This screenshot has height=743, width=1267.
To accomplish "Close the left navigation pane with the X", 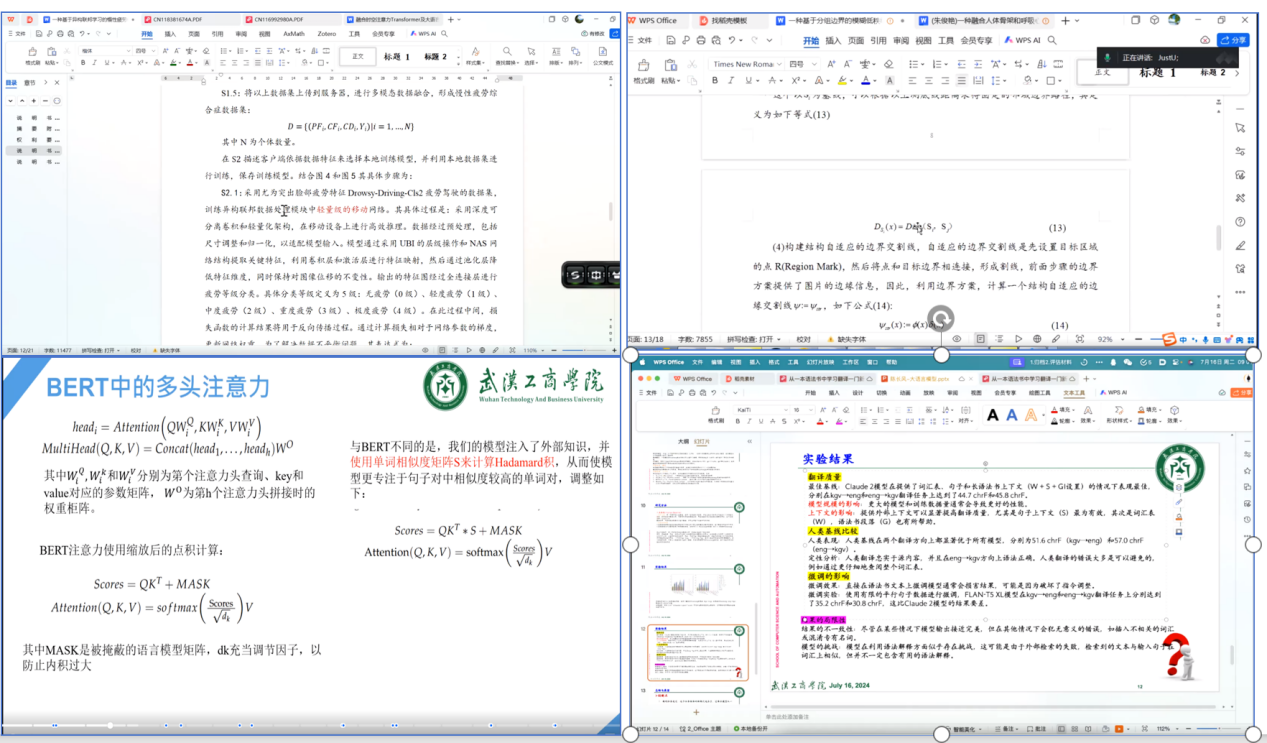I will (x=57, y=83).
